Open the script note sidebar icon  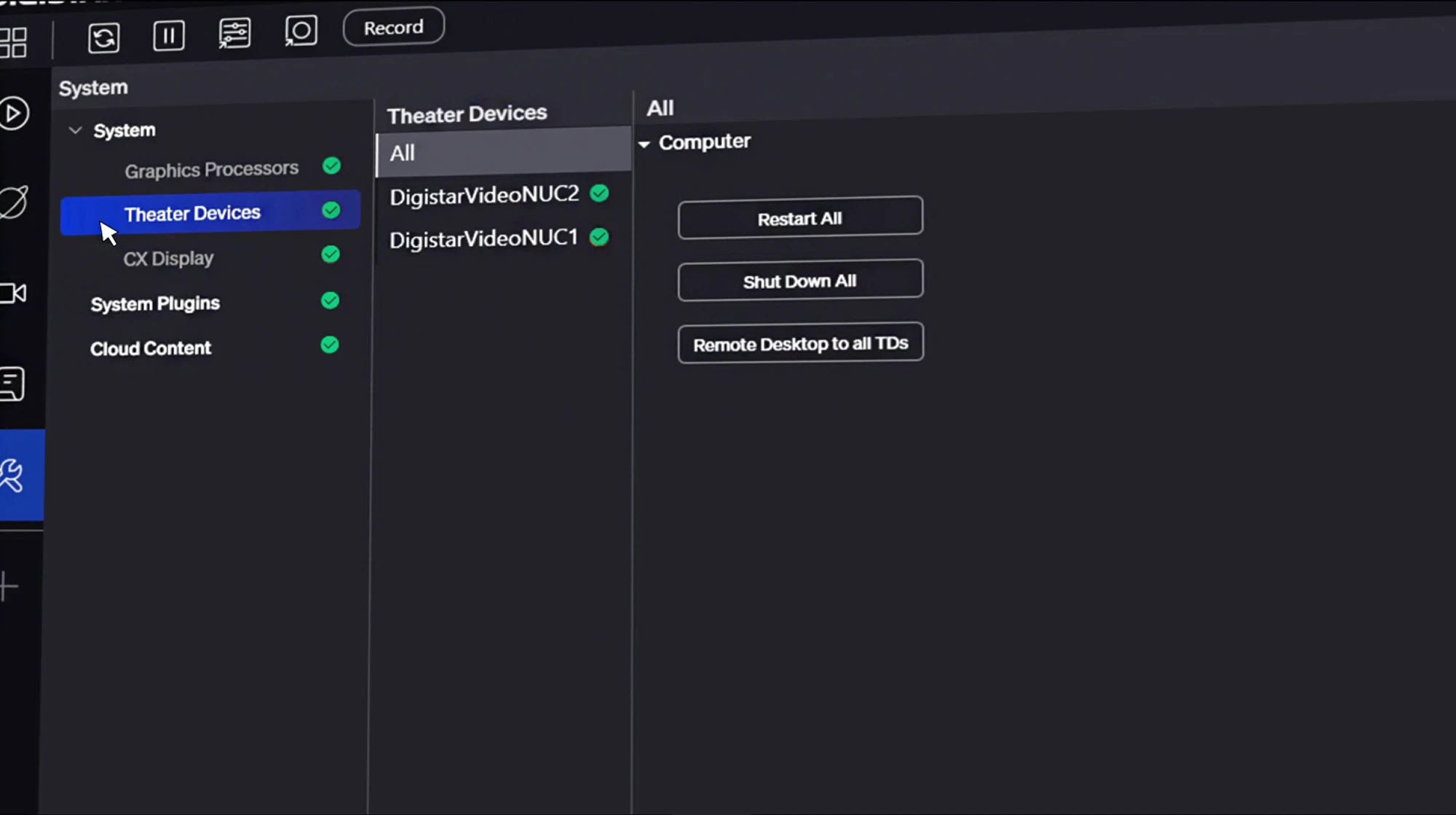pos(12,383)
